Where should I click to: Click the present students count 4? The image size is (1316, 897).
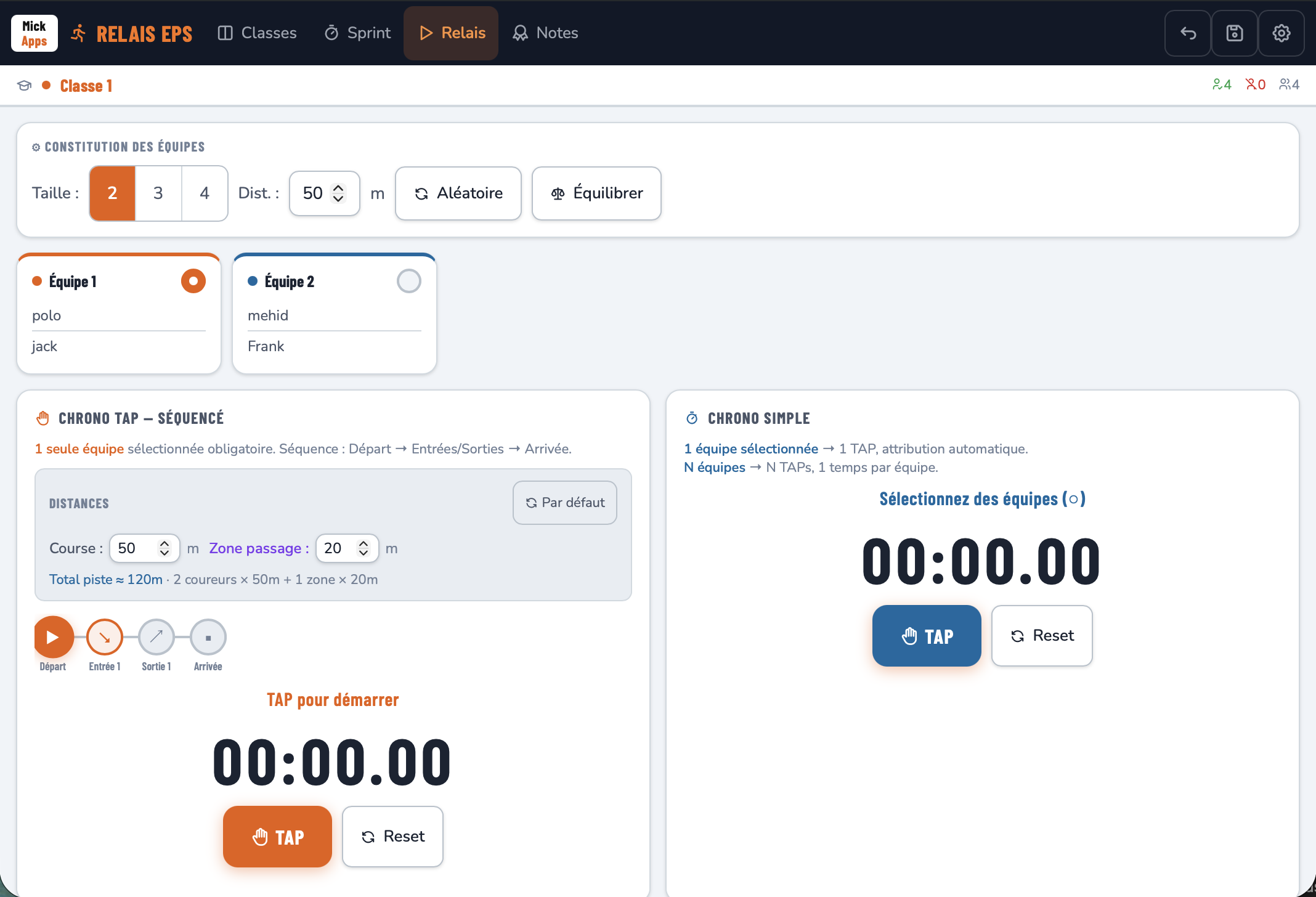1222,84
